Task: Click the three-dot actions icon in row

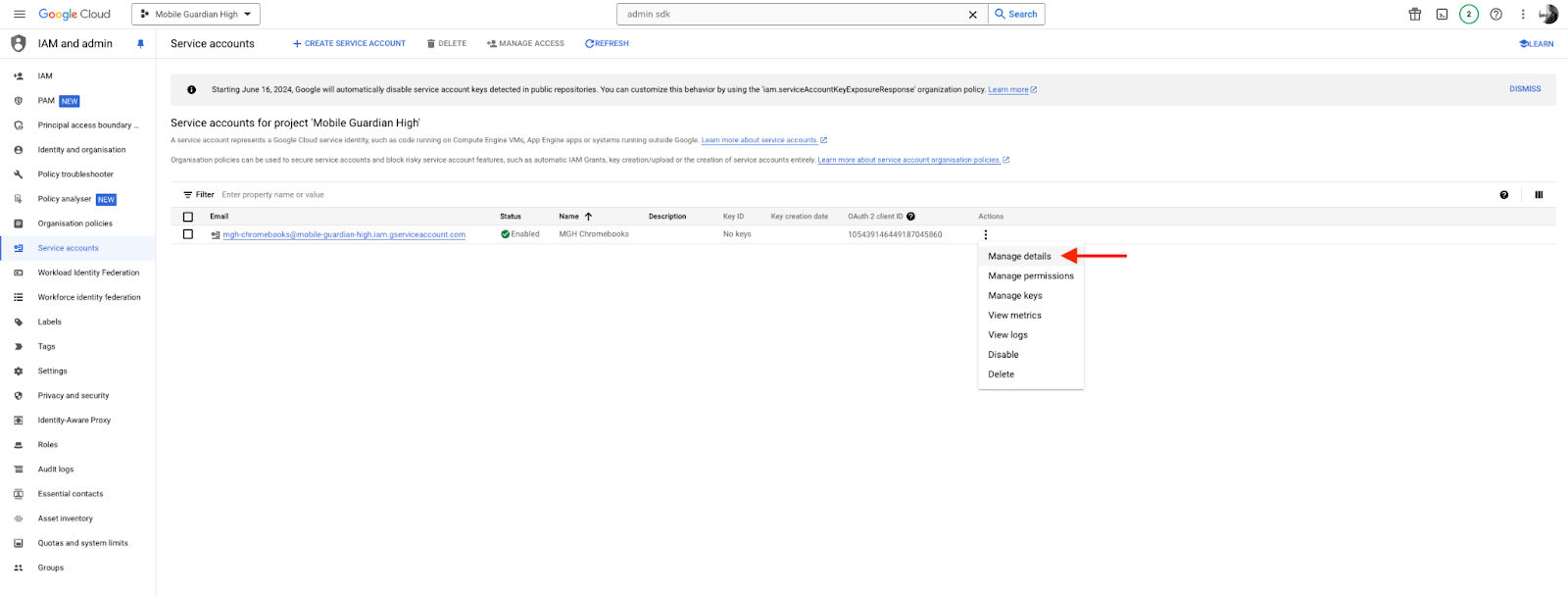Action: click(985, 234)
